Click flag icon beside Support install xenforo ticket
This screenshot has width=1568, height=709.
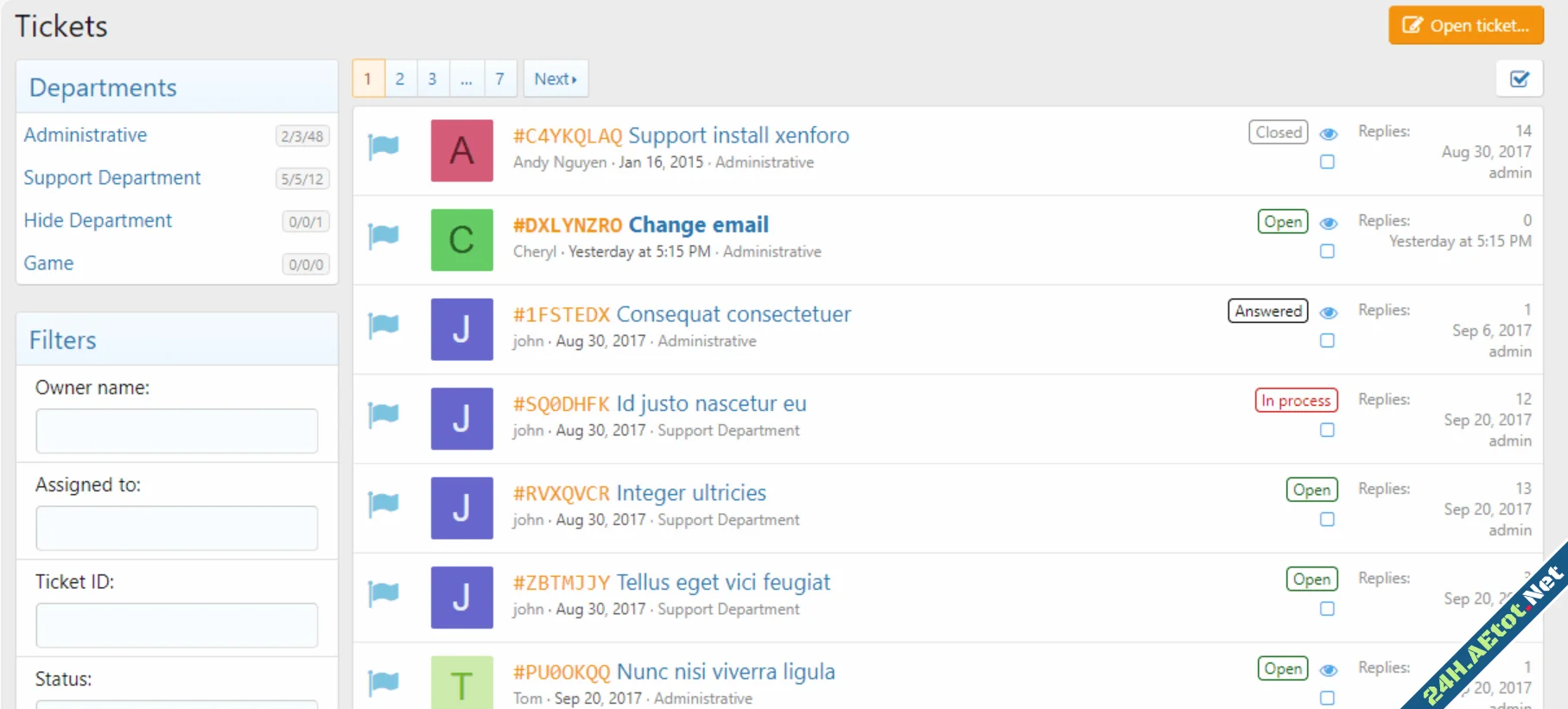point(384,146)
